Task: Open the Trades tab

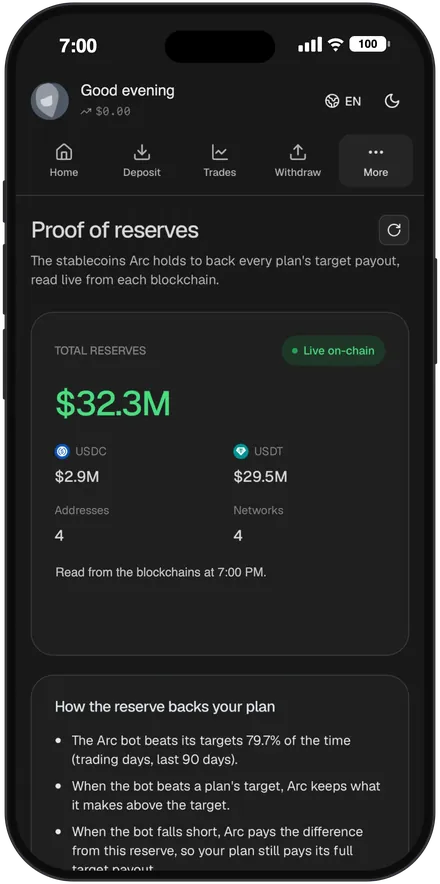Action: (x=219, y=161)
